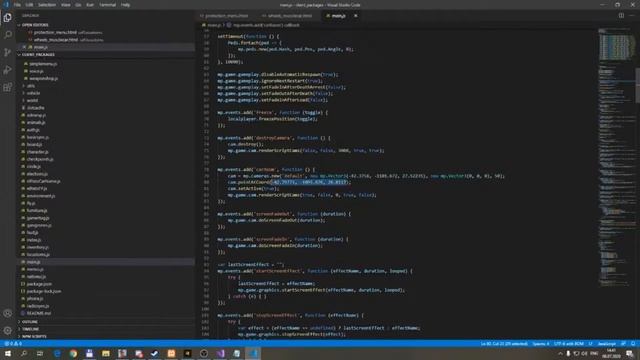Change the Spaces: 4 indentation setting
The height and width of the screenshot is (360, 640).
pyautogui.click(x=540, y=344)
